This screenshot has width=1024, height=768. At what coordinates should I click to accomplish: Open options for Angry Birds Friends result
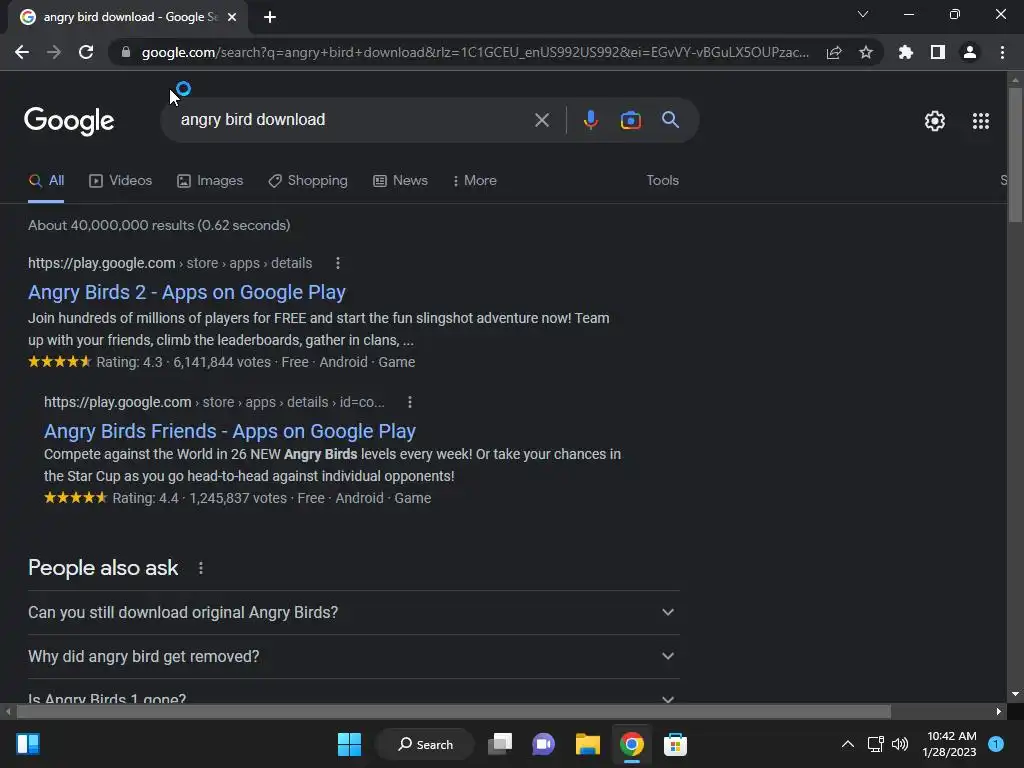(409, 402)
